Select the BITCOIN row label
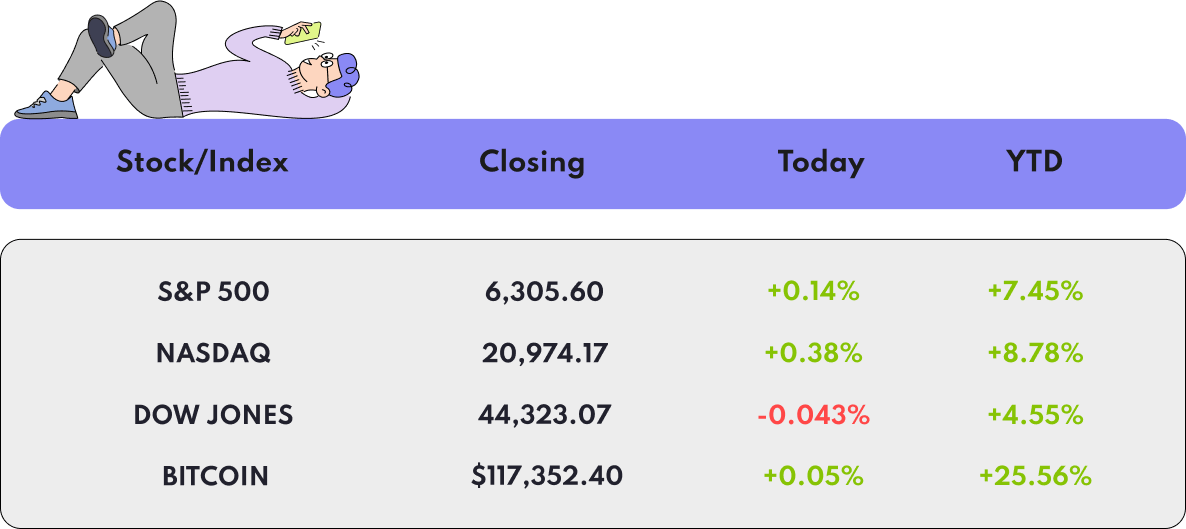 215,476
